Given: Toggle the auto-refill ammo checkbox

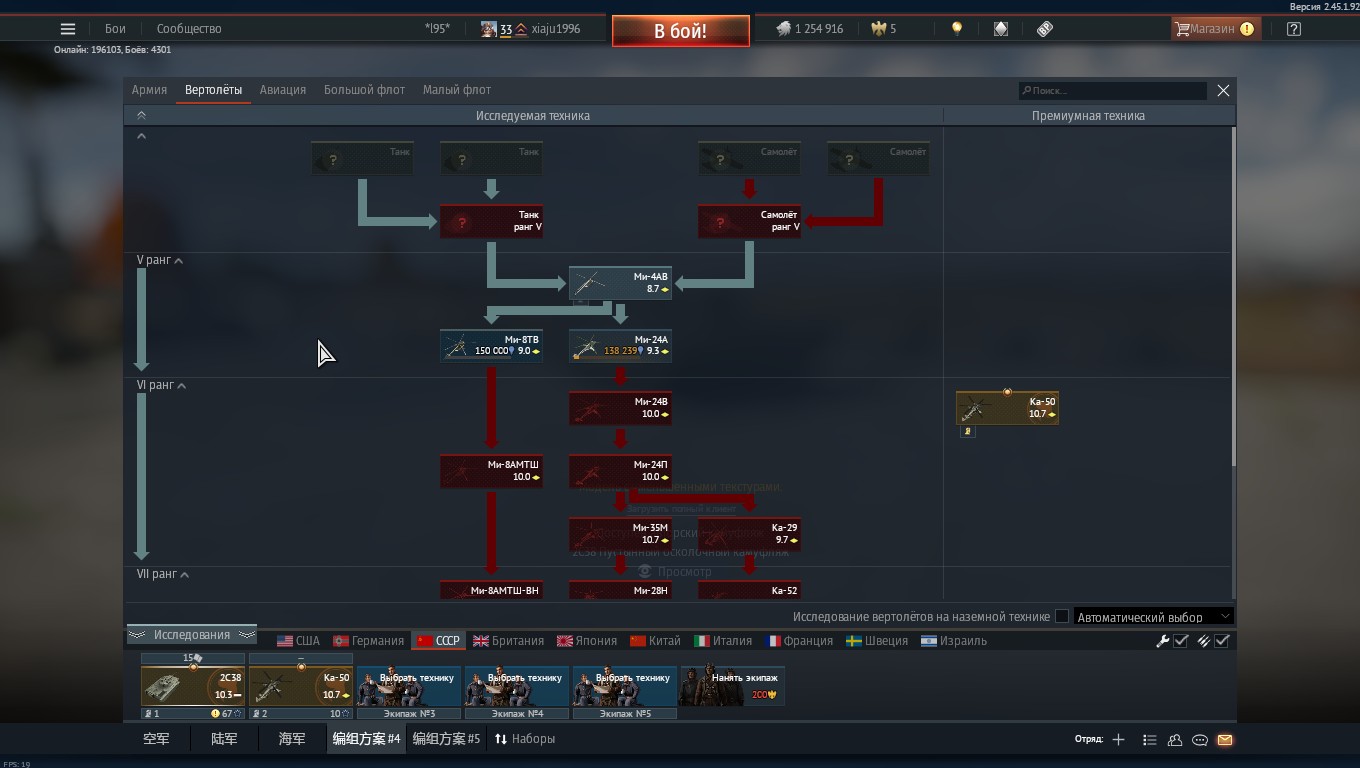Looking at the screenshot, I should [x=1222, y=641].
